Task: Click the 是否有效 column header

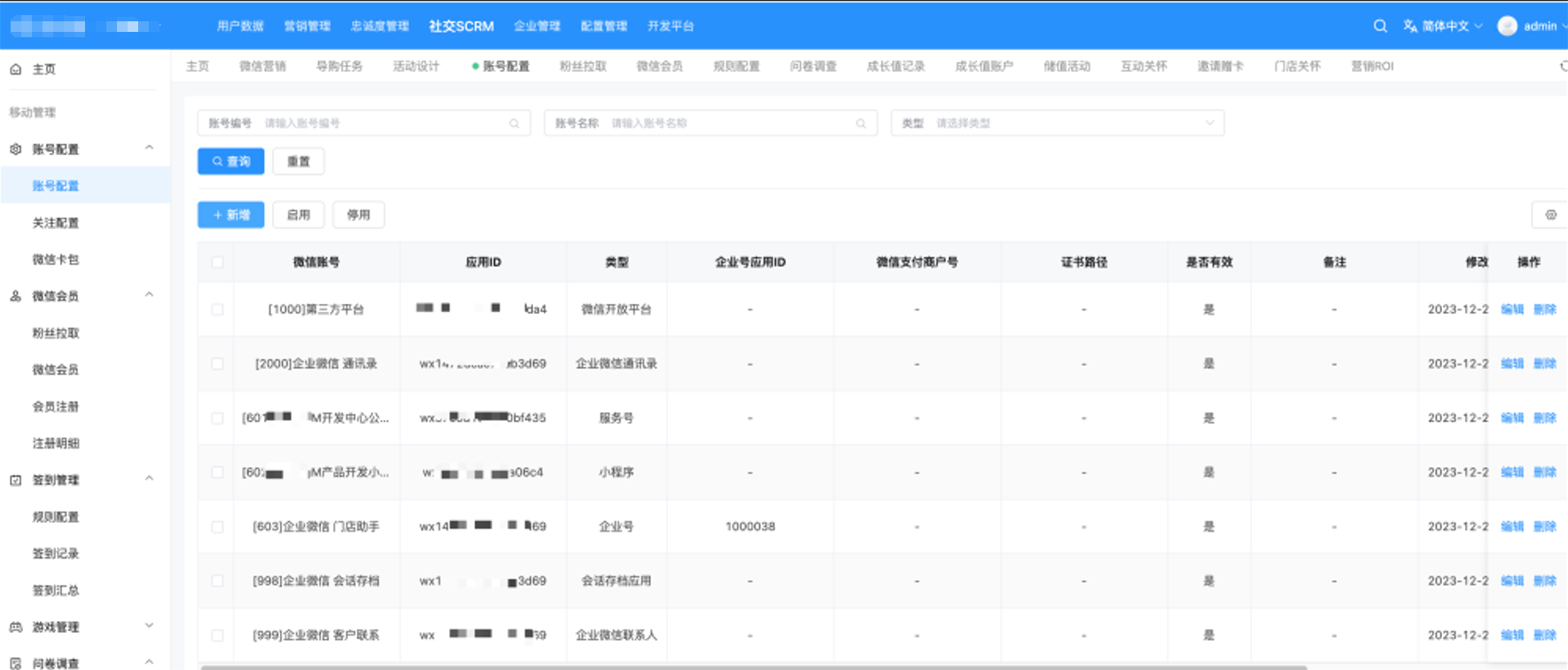Action: coord(1209,262)
